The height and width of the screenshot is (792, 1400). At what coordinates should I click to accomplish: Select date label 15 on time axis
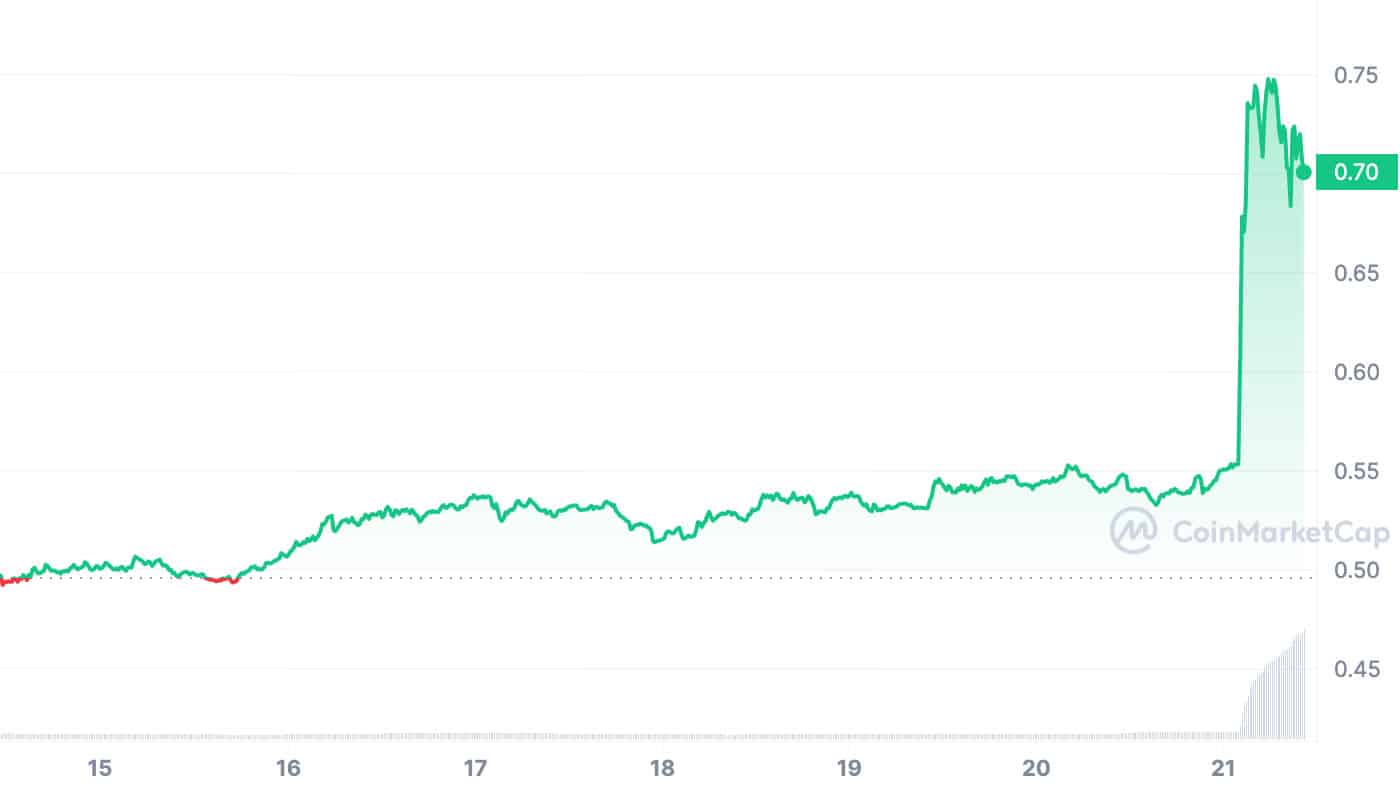[x=99, y=768]
